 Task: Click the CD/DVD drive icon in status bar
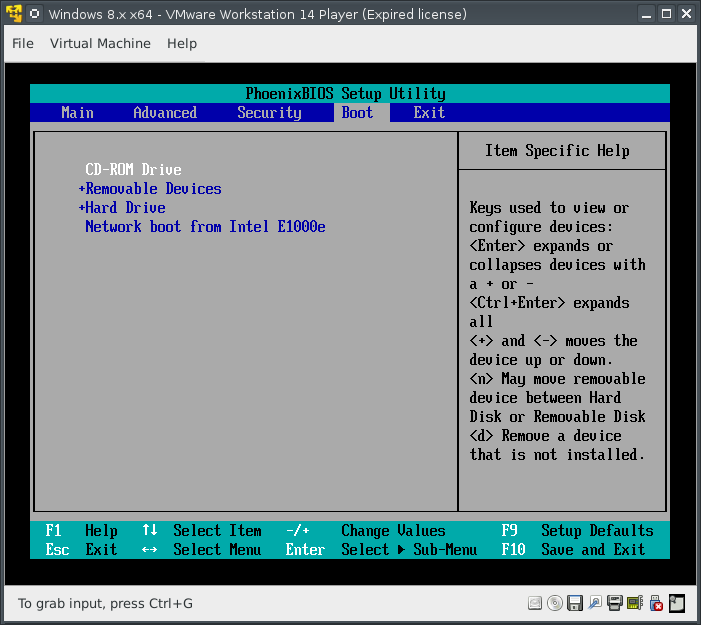pos(555,603)
